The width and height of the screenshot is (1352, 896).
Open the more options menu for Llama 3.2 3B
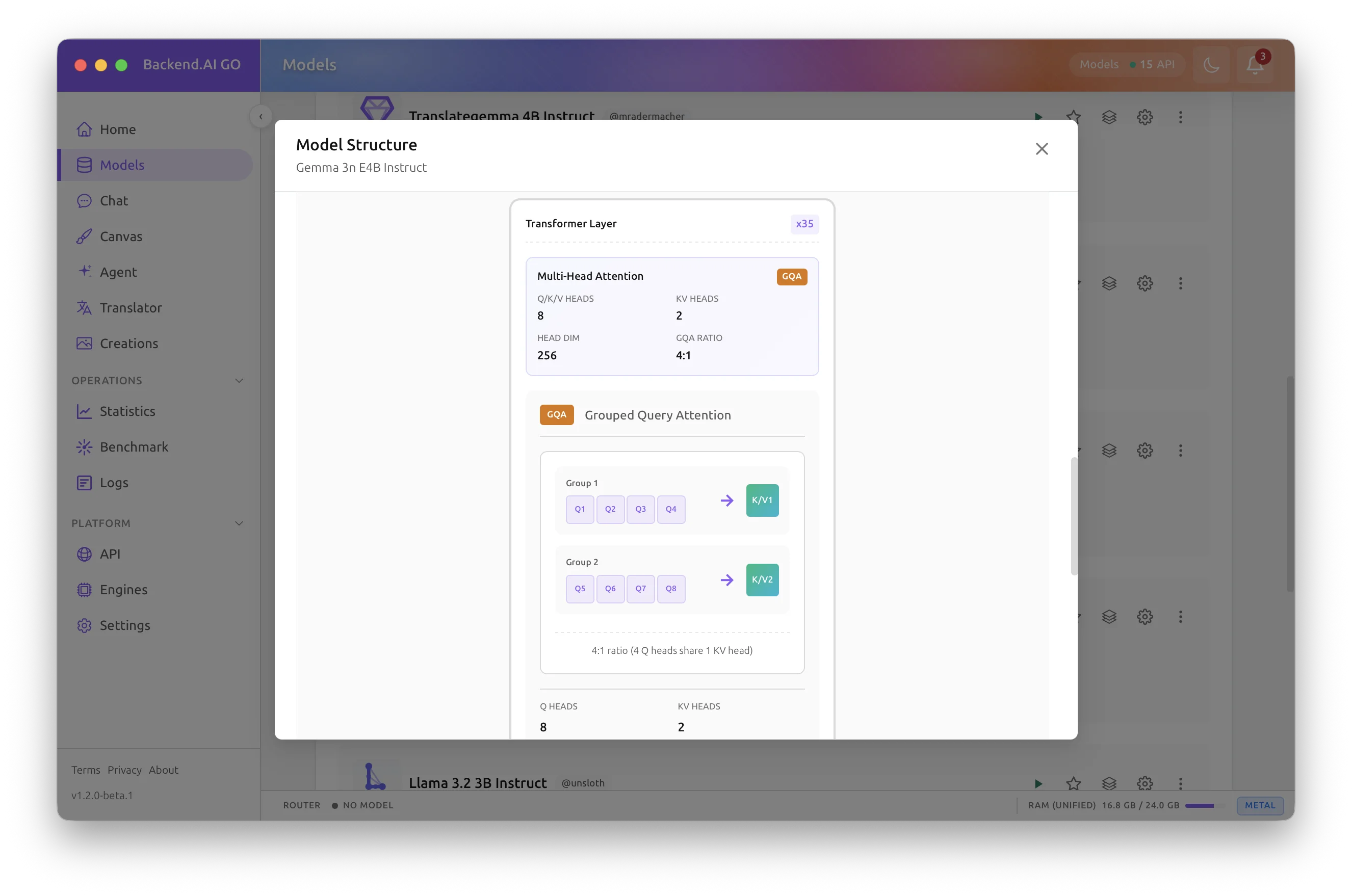coord(1180,783)
